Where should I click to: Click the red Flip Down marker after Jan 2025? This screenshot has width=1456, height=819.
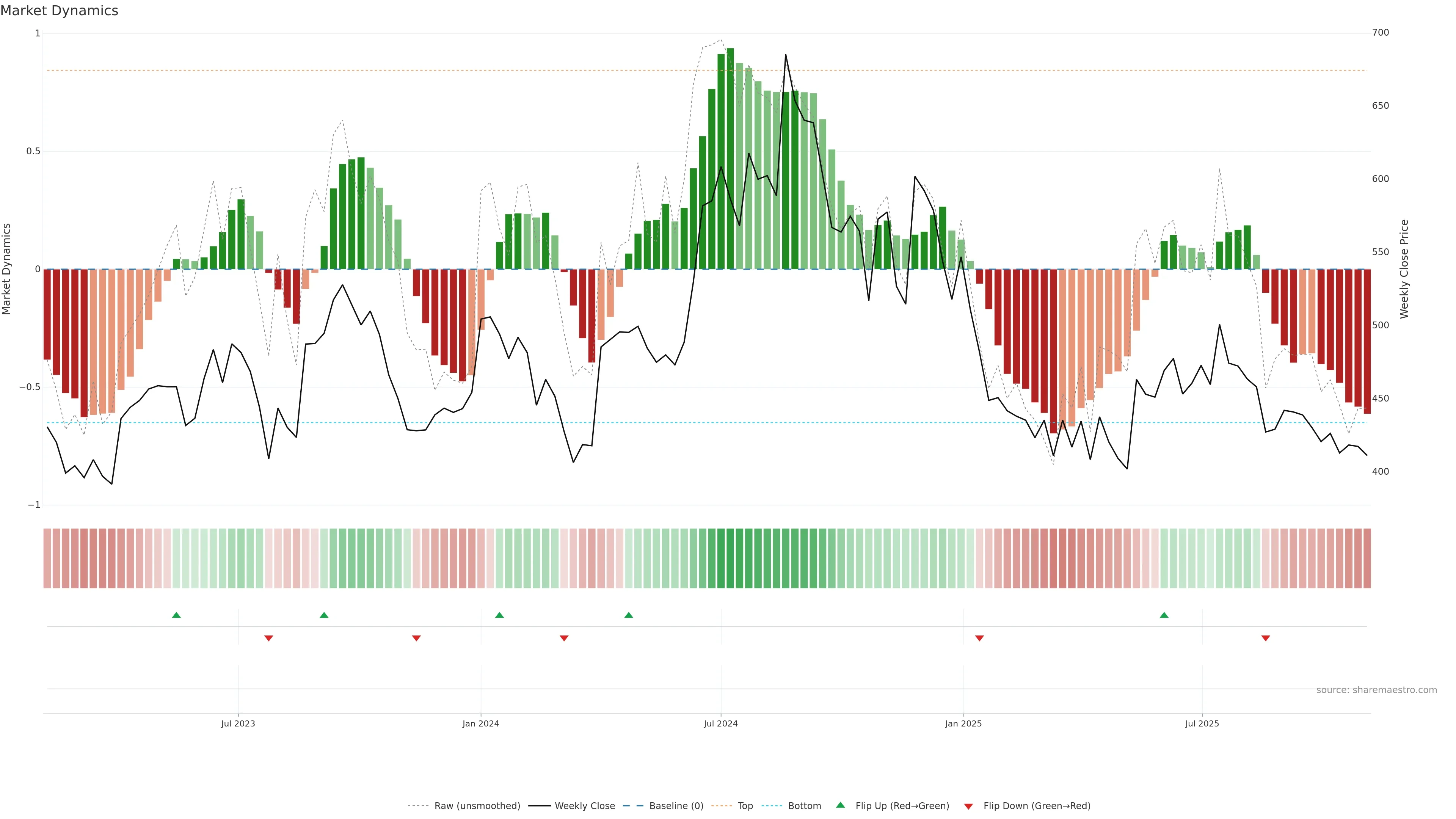click(x=979, y=638)
